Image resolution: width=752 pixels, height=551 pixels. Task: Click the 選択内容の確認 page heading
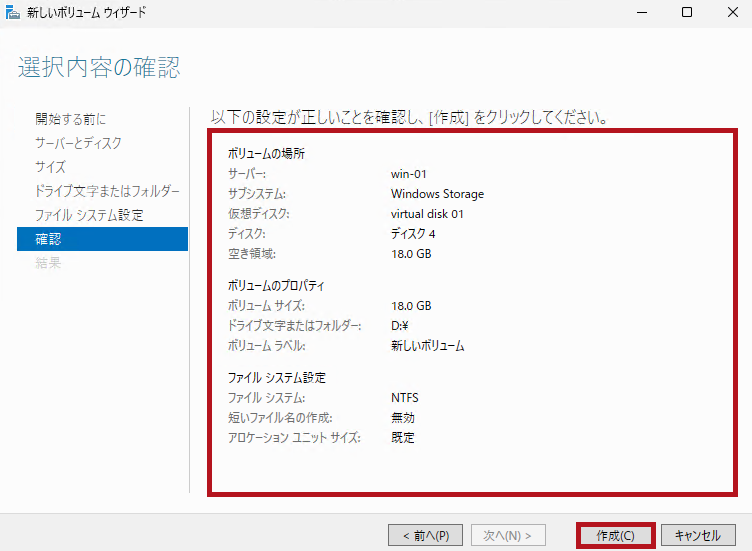point(99,68)
